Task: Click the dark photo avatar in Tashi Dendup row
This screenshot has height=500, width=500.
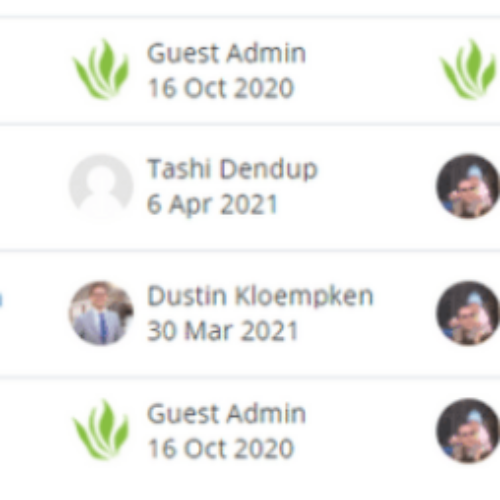Action: click(x=468, y=186)
